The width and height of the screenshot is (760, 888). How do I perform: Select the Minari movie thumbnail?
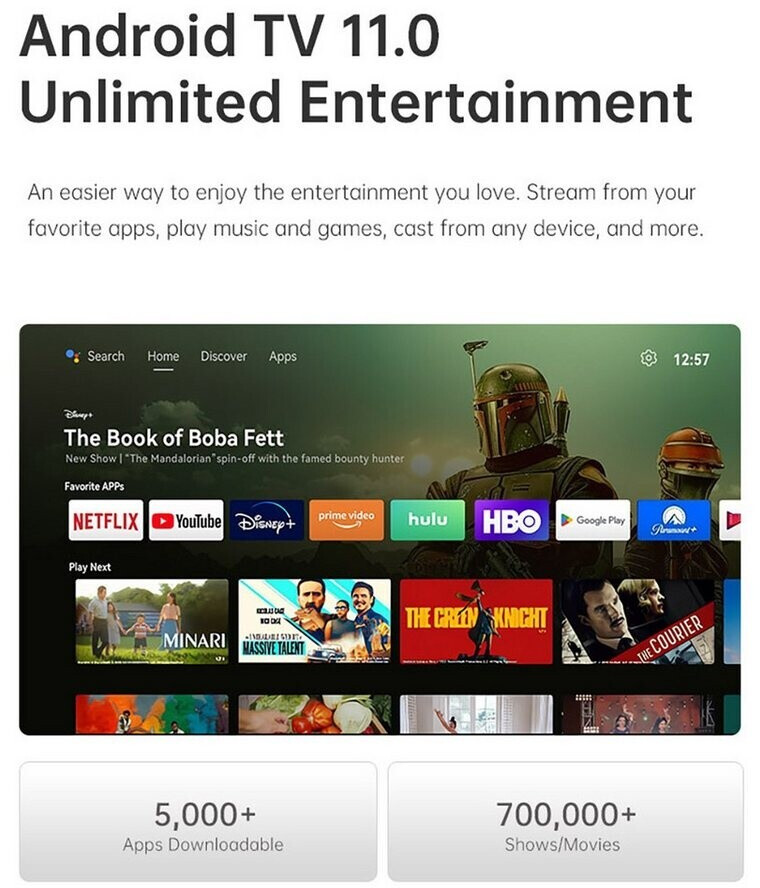pyautogui.click(x=152, y=621)
